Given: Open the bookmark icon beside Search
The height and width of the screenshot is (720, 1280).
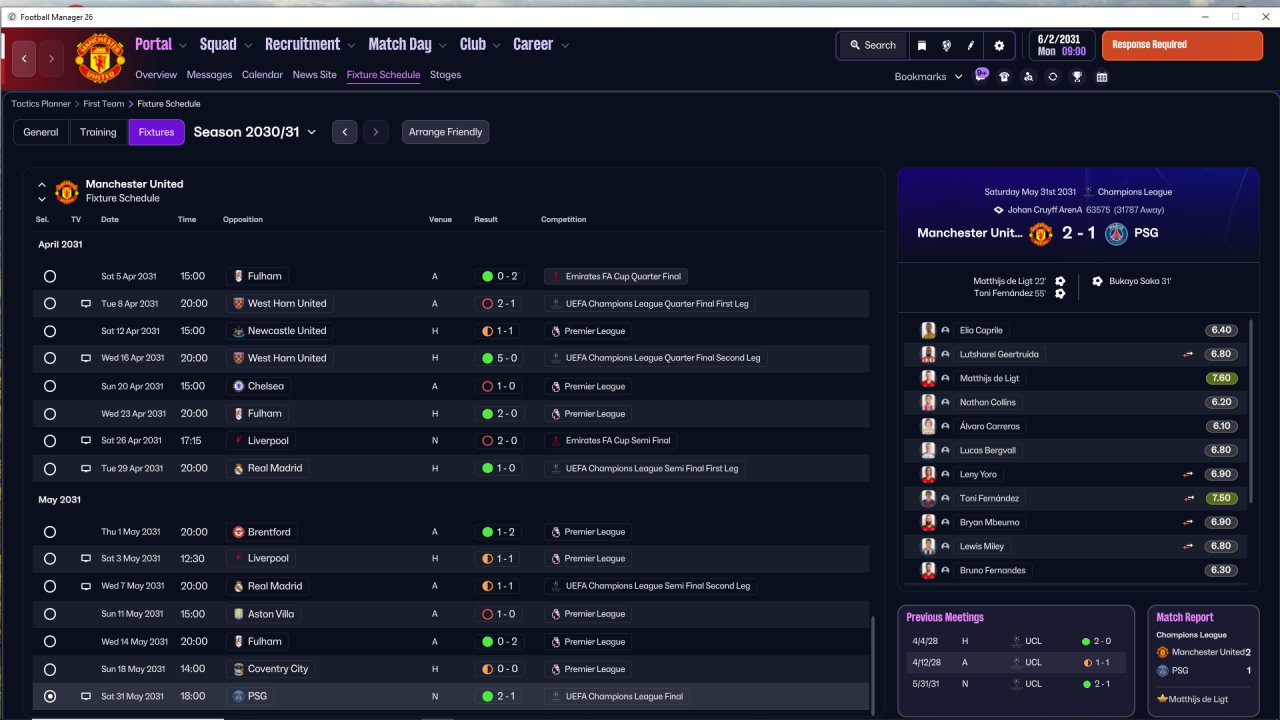Looking at the screenshot, I should (x=921, y=45).
